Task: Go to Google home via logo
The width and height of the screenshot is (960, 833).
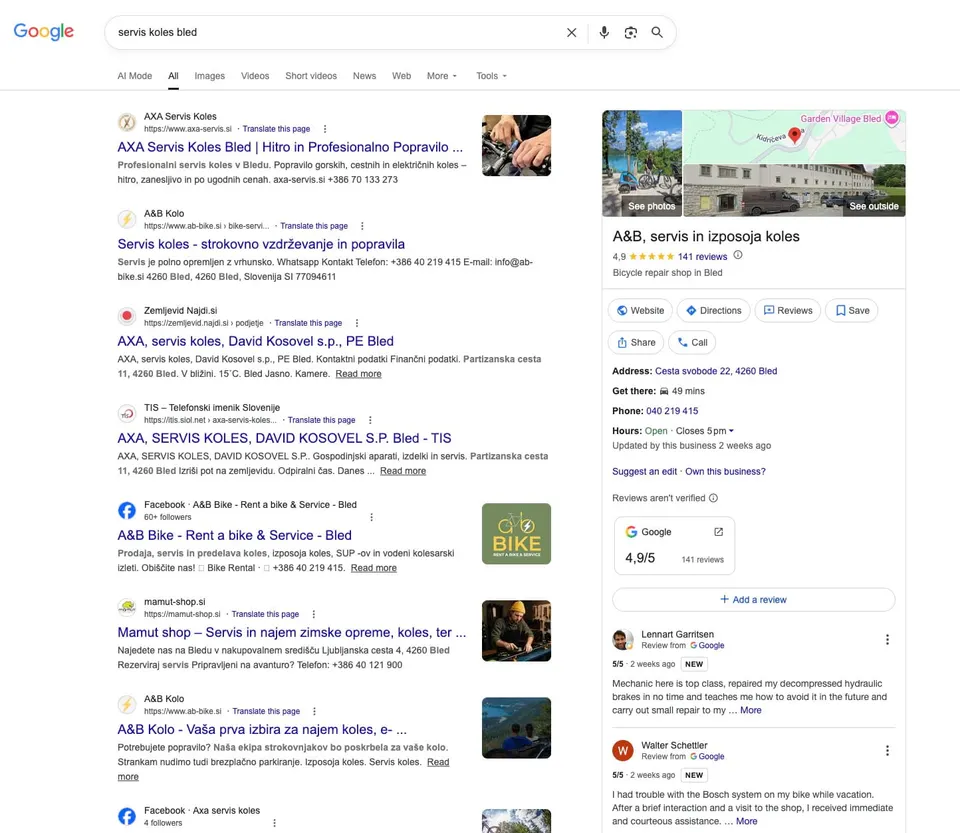Action: (43, 31)
